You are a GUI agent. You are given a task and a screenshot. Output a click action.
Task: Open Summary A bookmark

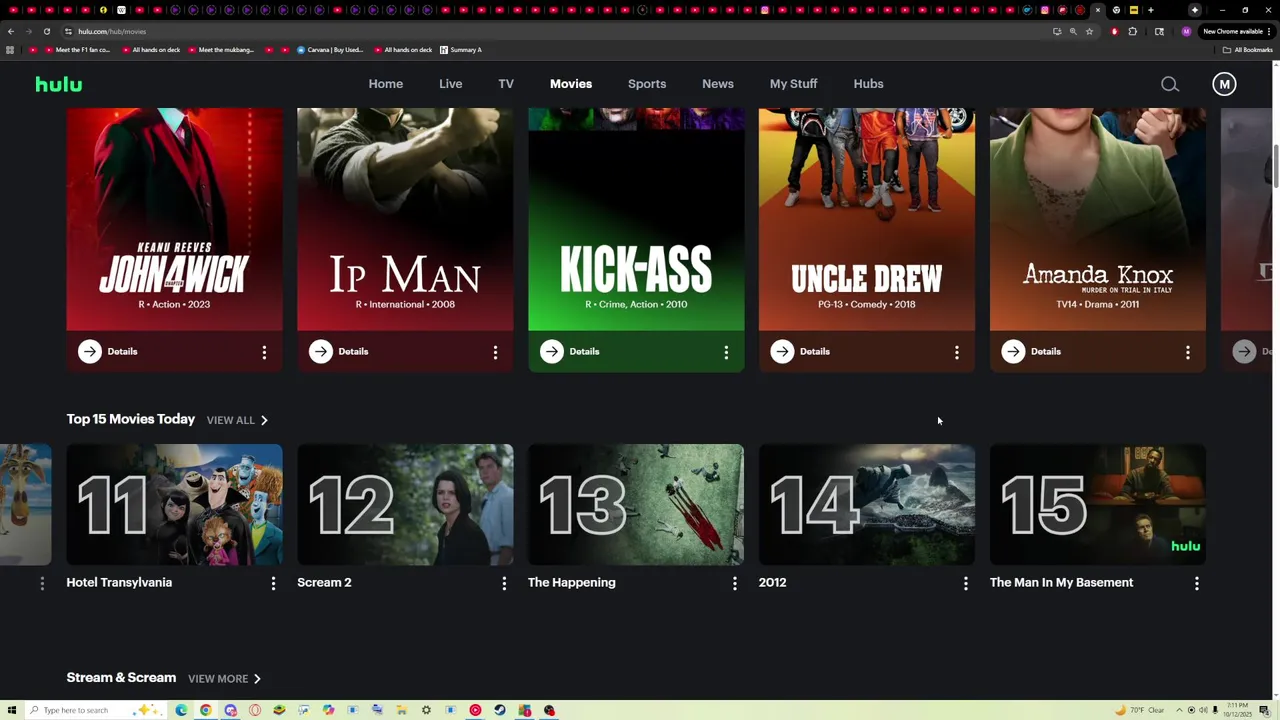pyautogui.click(x=461, y=50)
